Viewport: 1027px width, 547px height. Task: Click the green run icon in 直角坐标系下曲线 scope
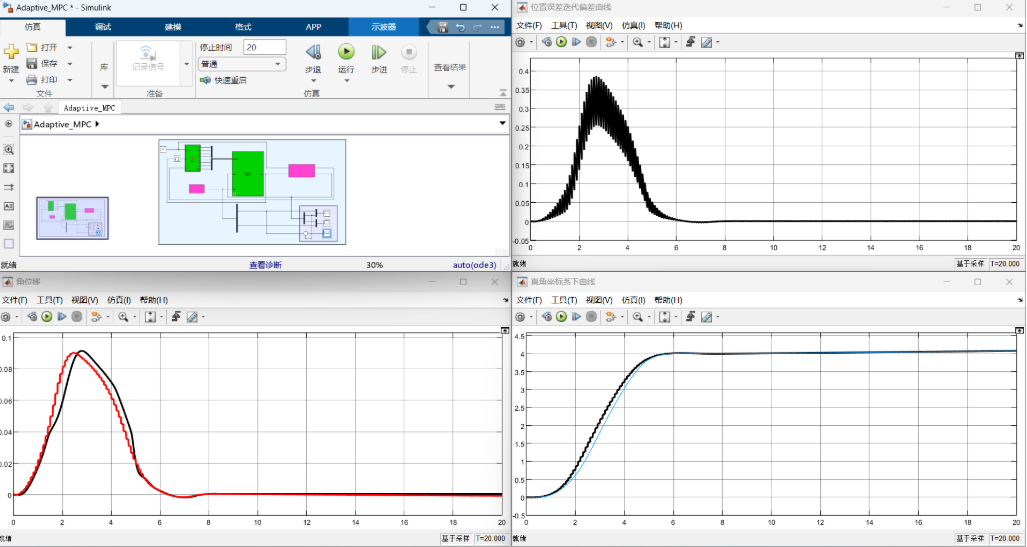(561, 317)
